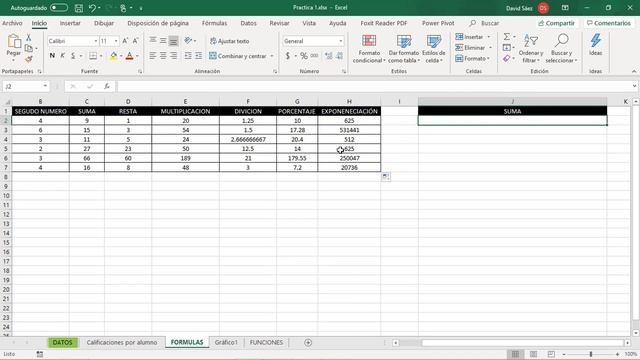Click the Format Painter brush icon
The image size is (640, 360).
pyautogui.click(x=29, y=60)
